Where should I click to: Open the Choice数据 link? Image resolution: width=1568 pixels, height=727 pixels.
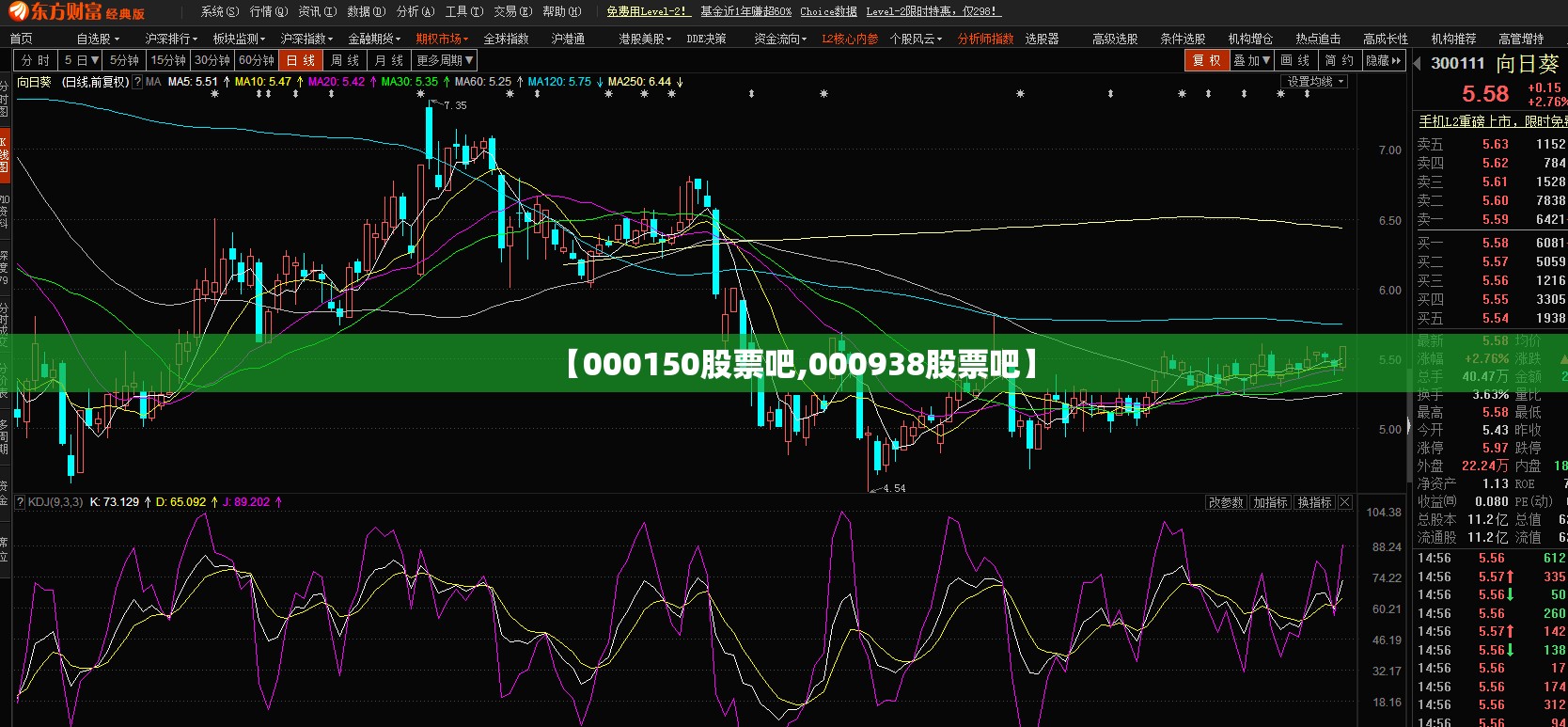[828, 11]
